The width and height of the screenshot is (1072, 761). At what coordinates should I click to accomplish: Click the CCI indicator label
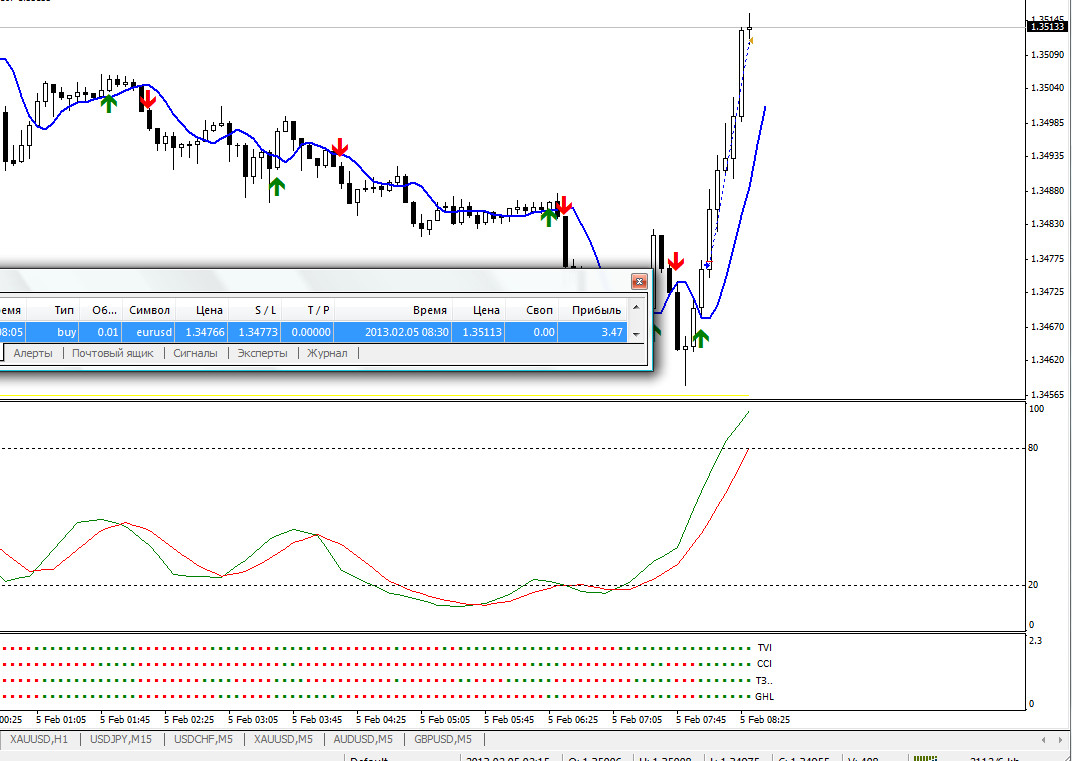(x=764, y=664)
